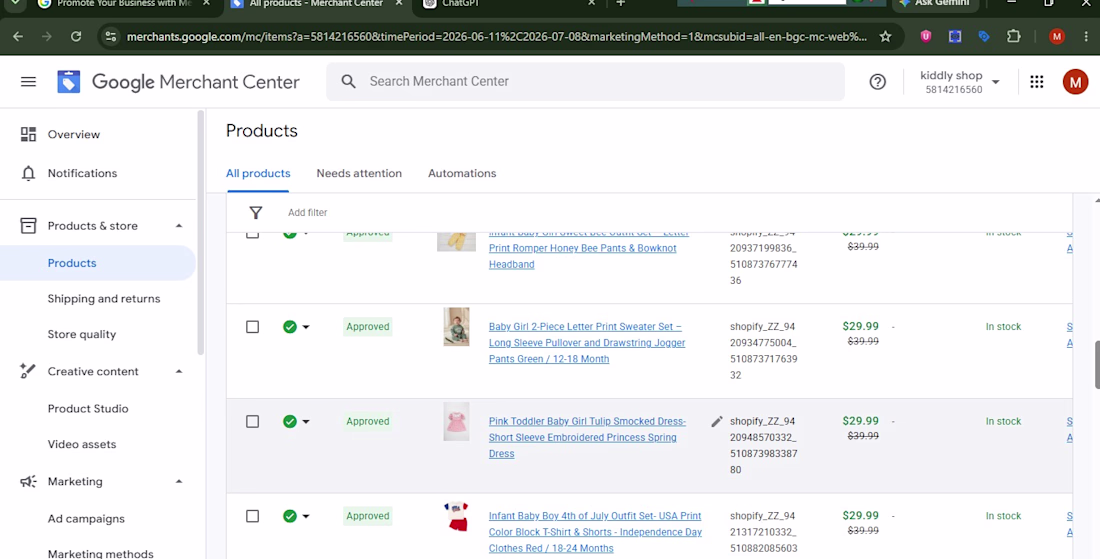Open the help question mark icon

point(877,81)
